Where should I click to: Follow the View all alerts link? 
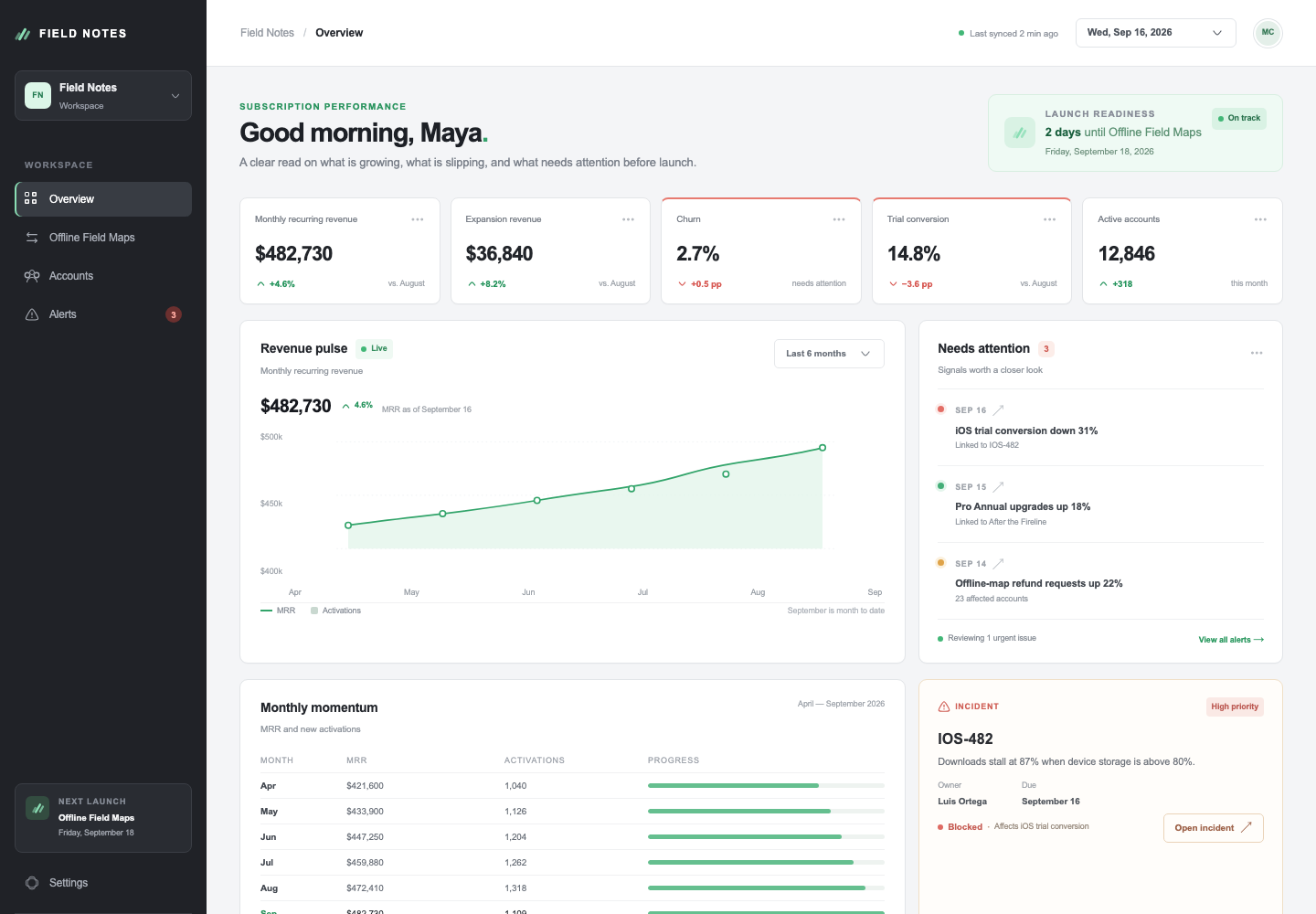point(1231,640)
